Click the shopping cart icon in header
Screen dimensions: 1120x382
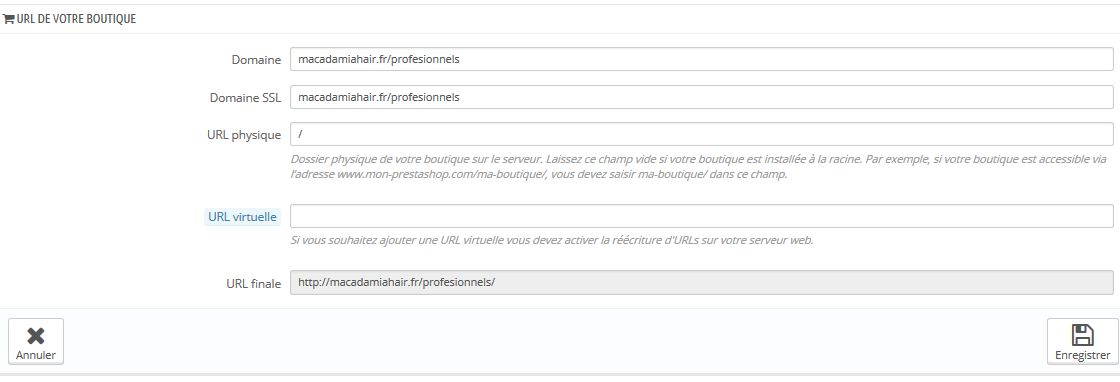click(x=9, y=20)
